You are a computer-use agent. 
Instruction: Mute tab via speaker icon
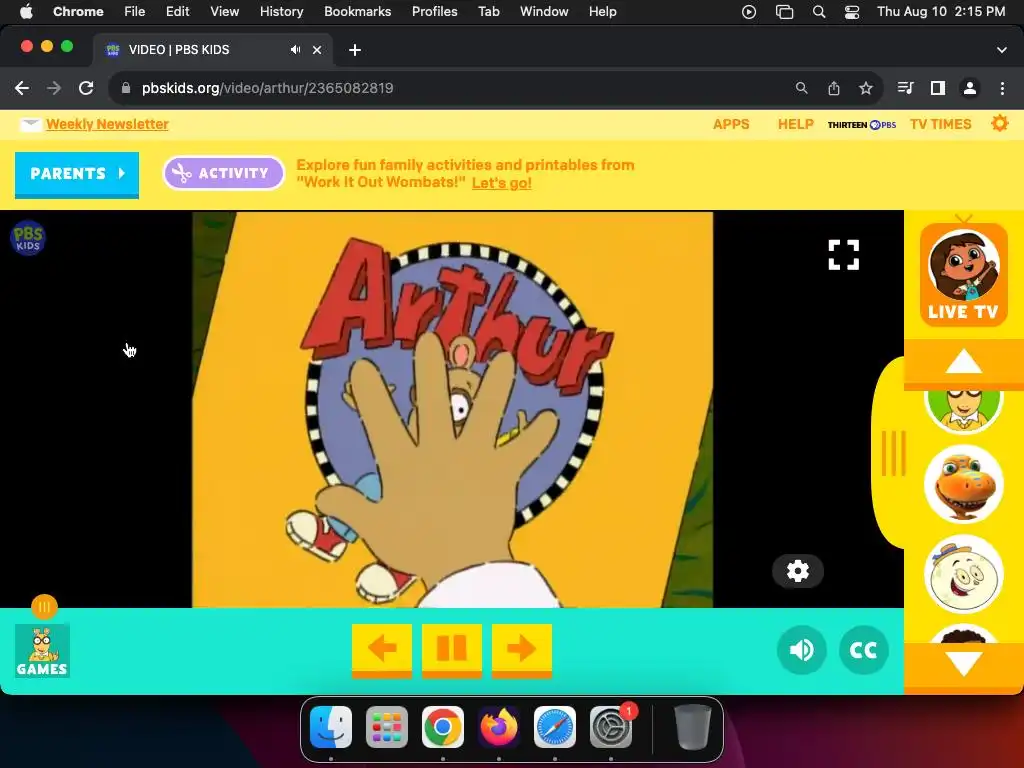coord(296,50)
